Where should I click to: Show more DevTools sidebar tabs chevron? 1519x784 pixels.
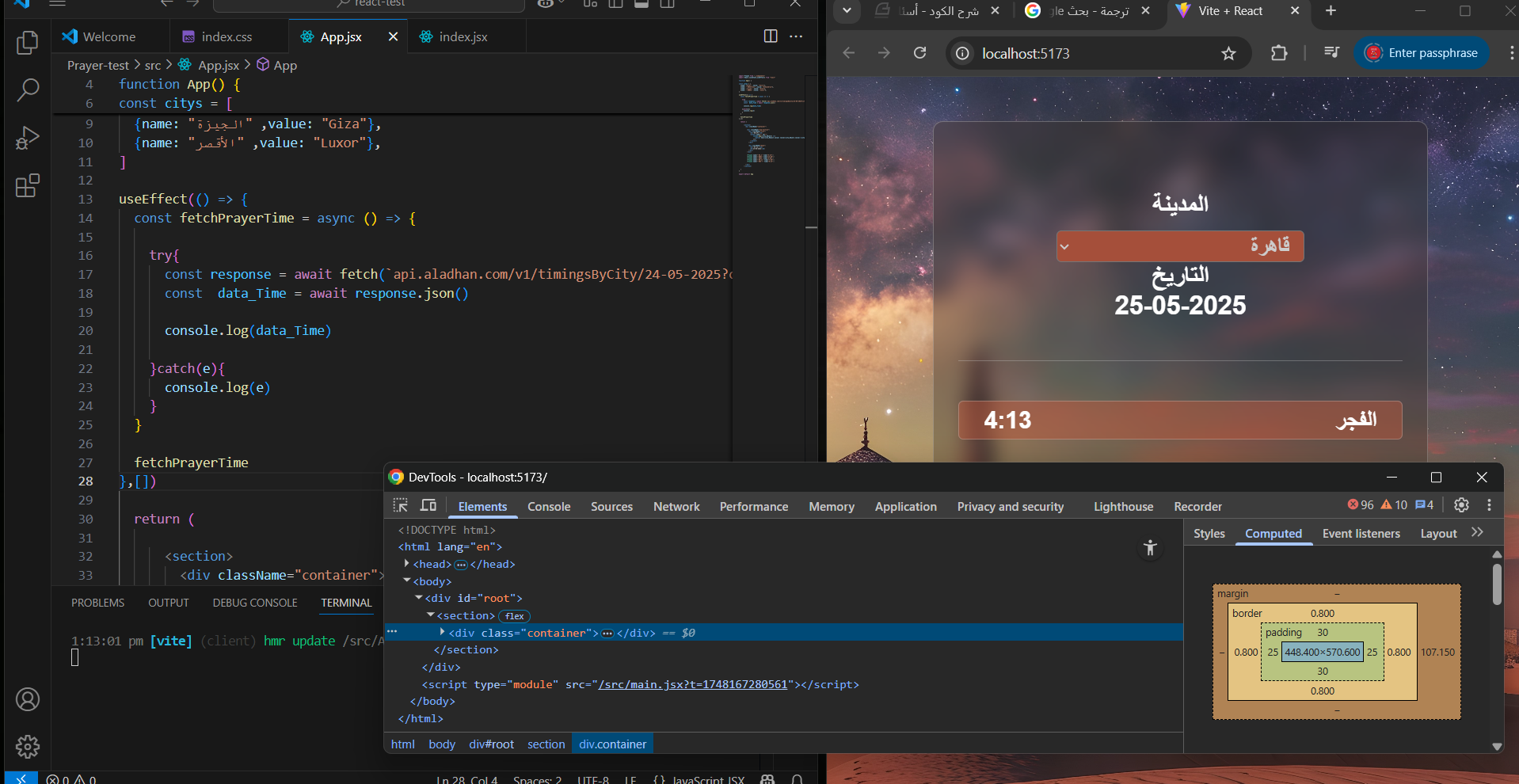1477,533
